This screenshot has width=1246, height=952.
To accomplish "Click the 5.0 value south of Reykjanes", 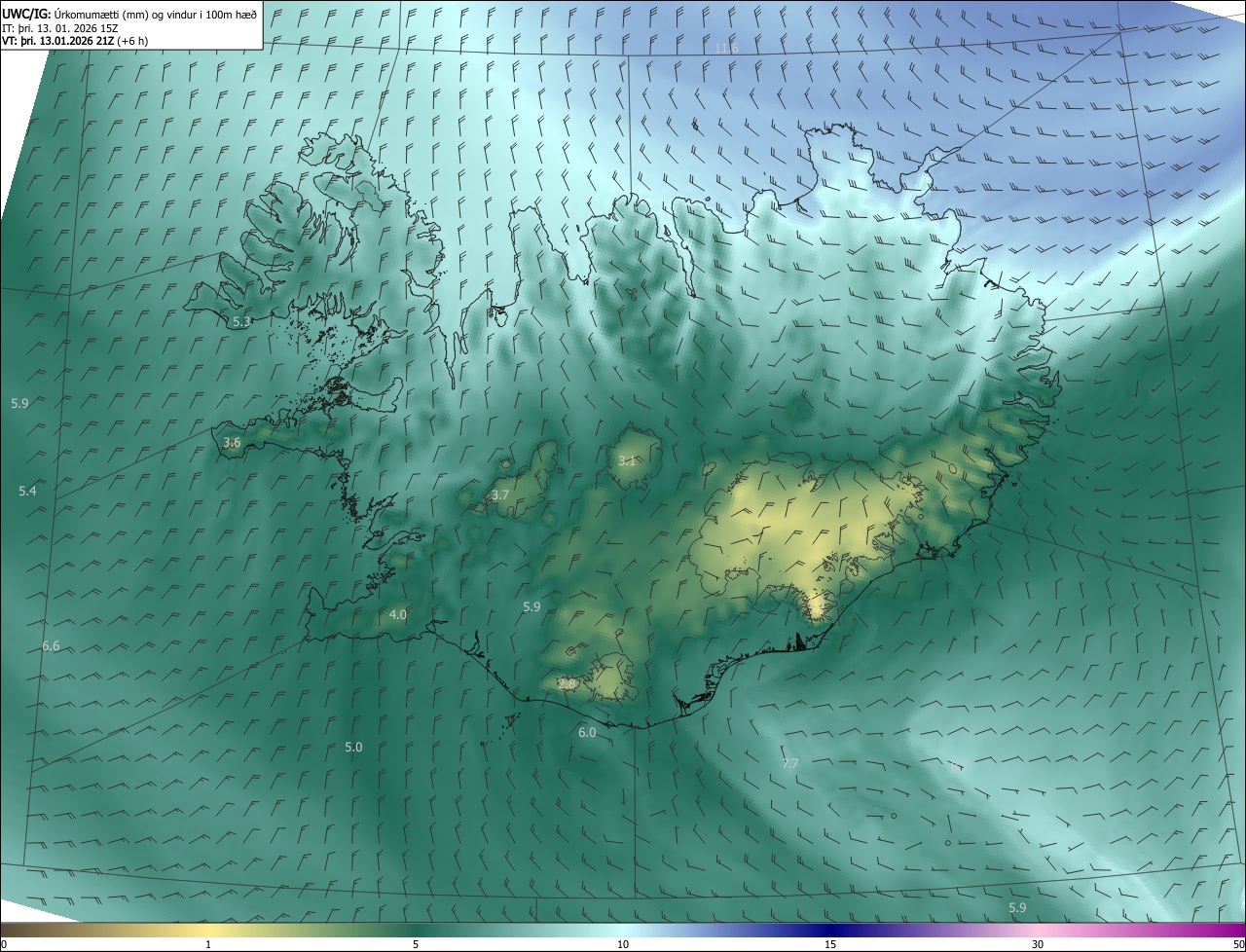I will 353,748.
